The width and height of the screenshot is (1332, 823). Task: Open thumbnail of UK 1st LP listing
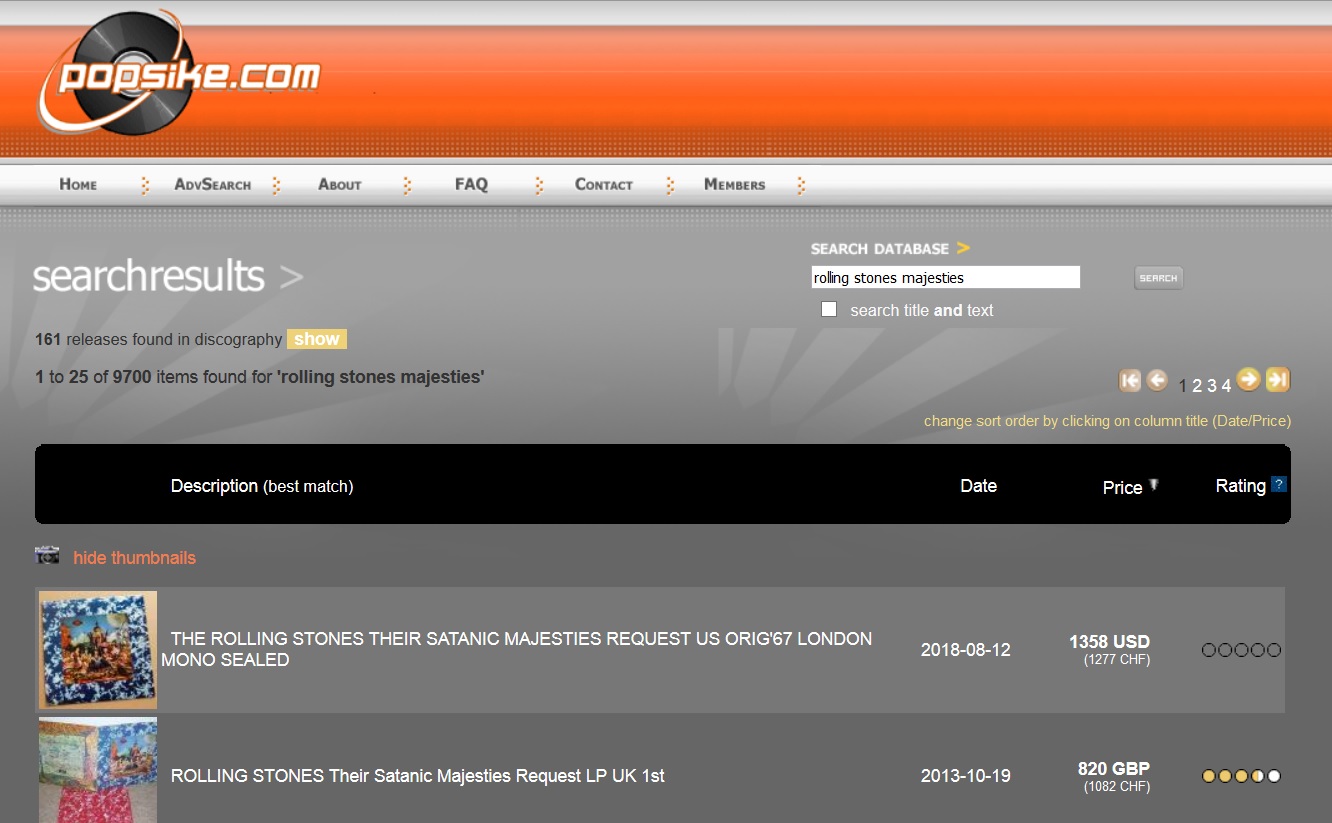tap(98, 770)
